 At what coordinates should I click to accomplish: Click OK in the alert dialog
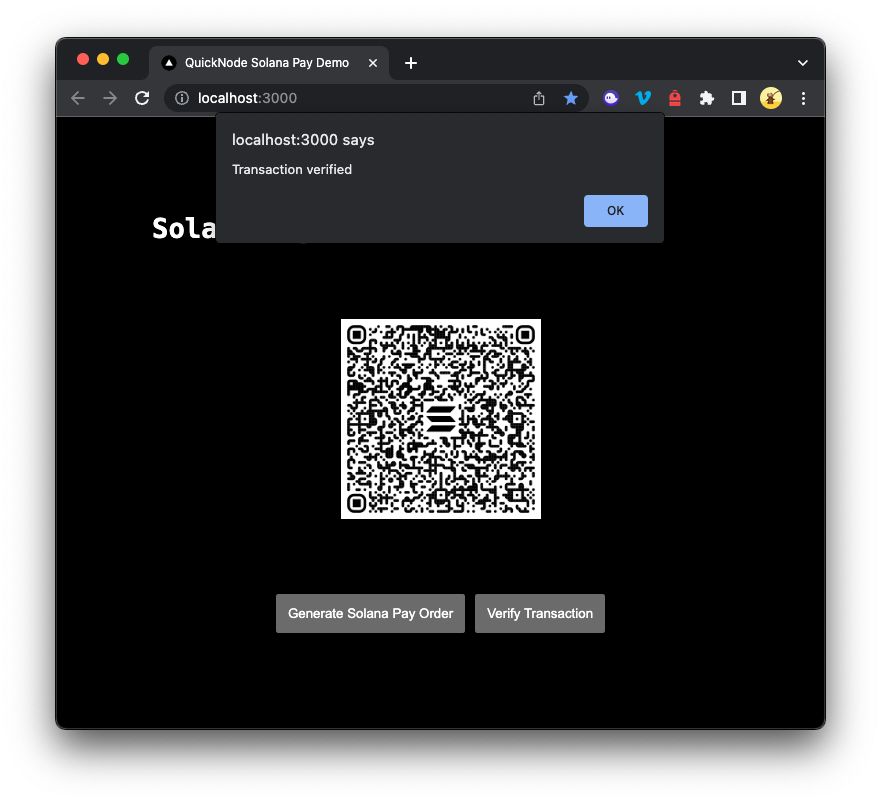point(615,211)
